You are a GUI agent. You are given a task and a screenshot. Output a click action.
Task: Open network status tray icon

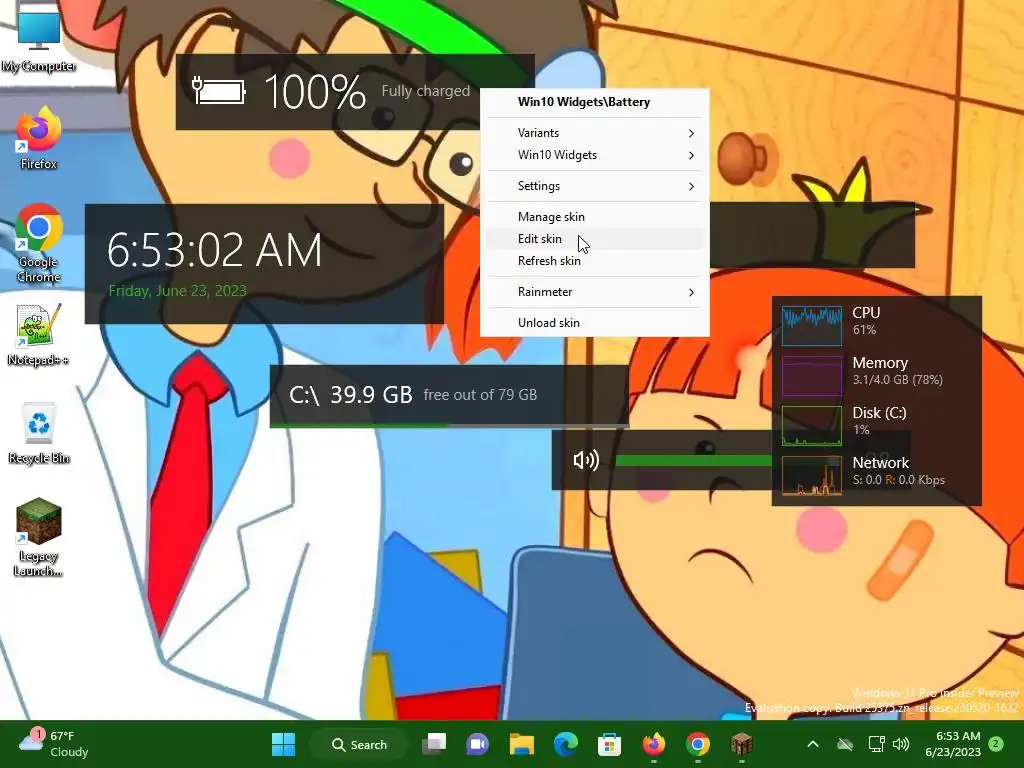[876, 744]
